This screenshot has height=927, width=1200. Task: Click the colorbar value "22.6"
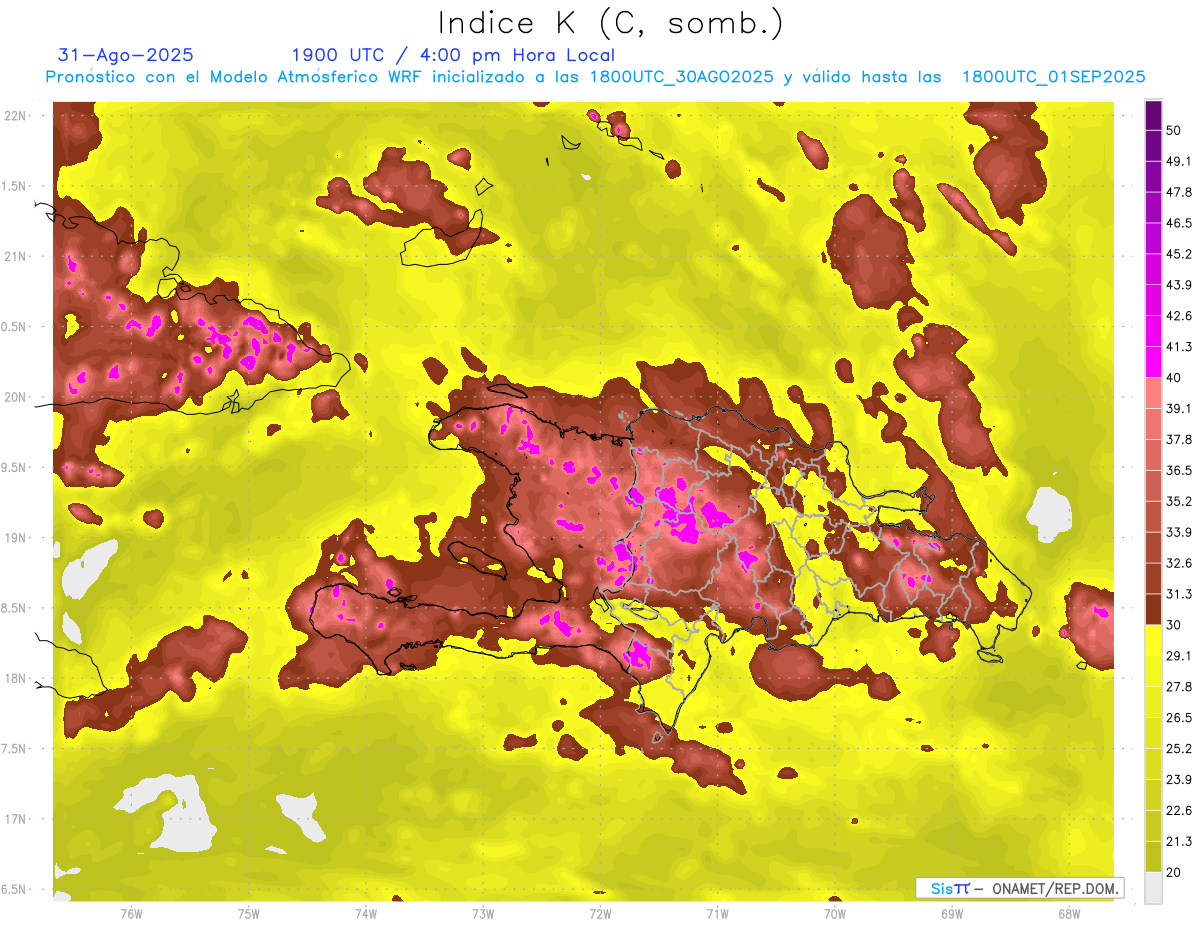(x=1179, y=811)
